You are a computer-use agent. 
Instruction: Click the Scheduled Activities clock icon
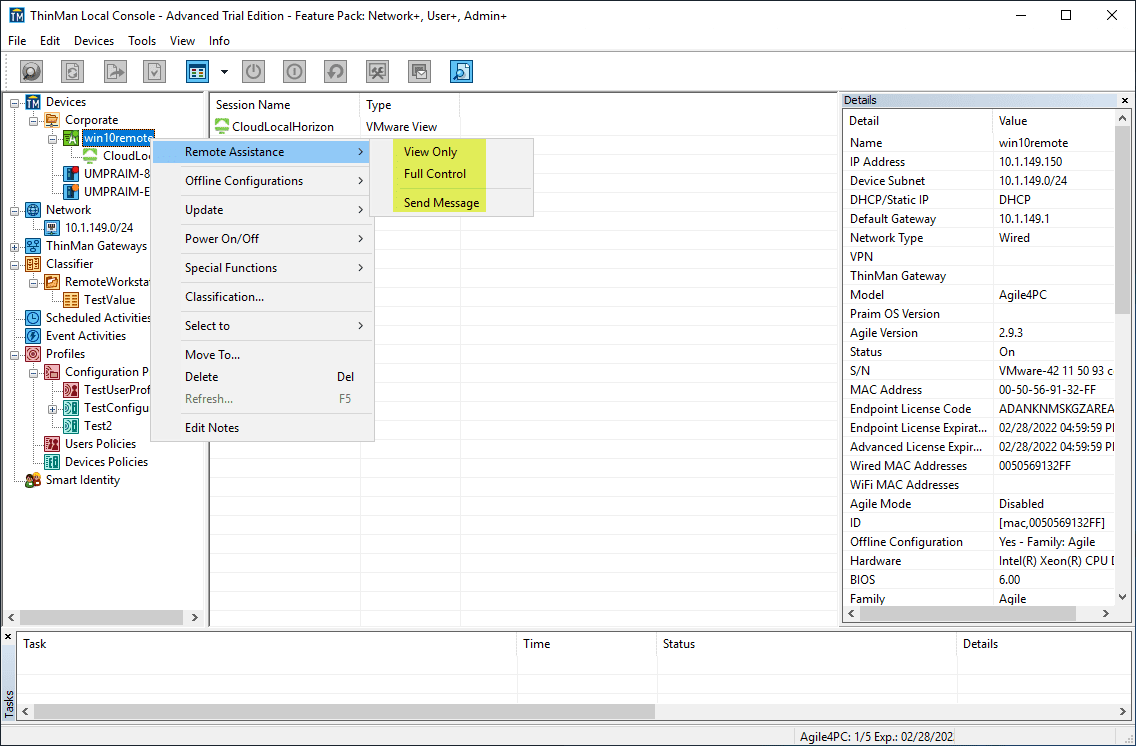[33, 318]
